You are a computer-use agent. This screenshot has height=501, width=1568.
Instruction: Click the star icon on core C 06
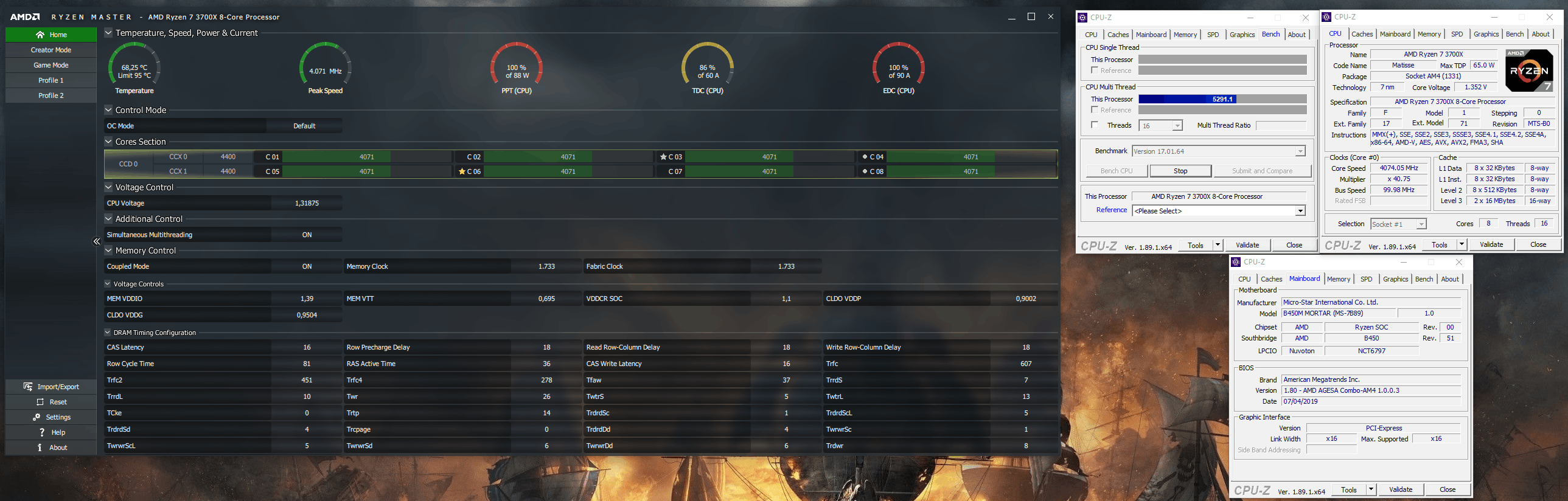click(462, 171)
